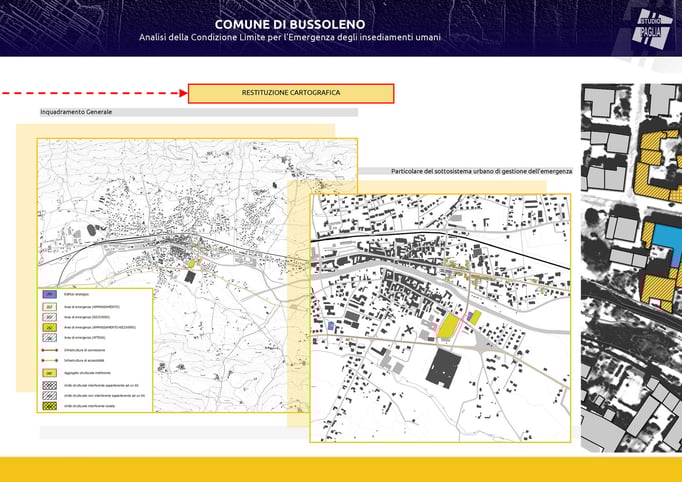This screenshot has height=482, width=682.
Task: Click the Studio Paglia logo
Action: 652,31
